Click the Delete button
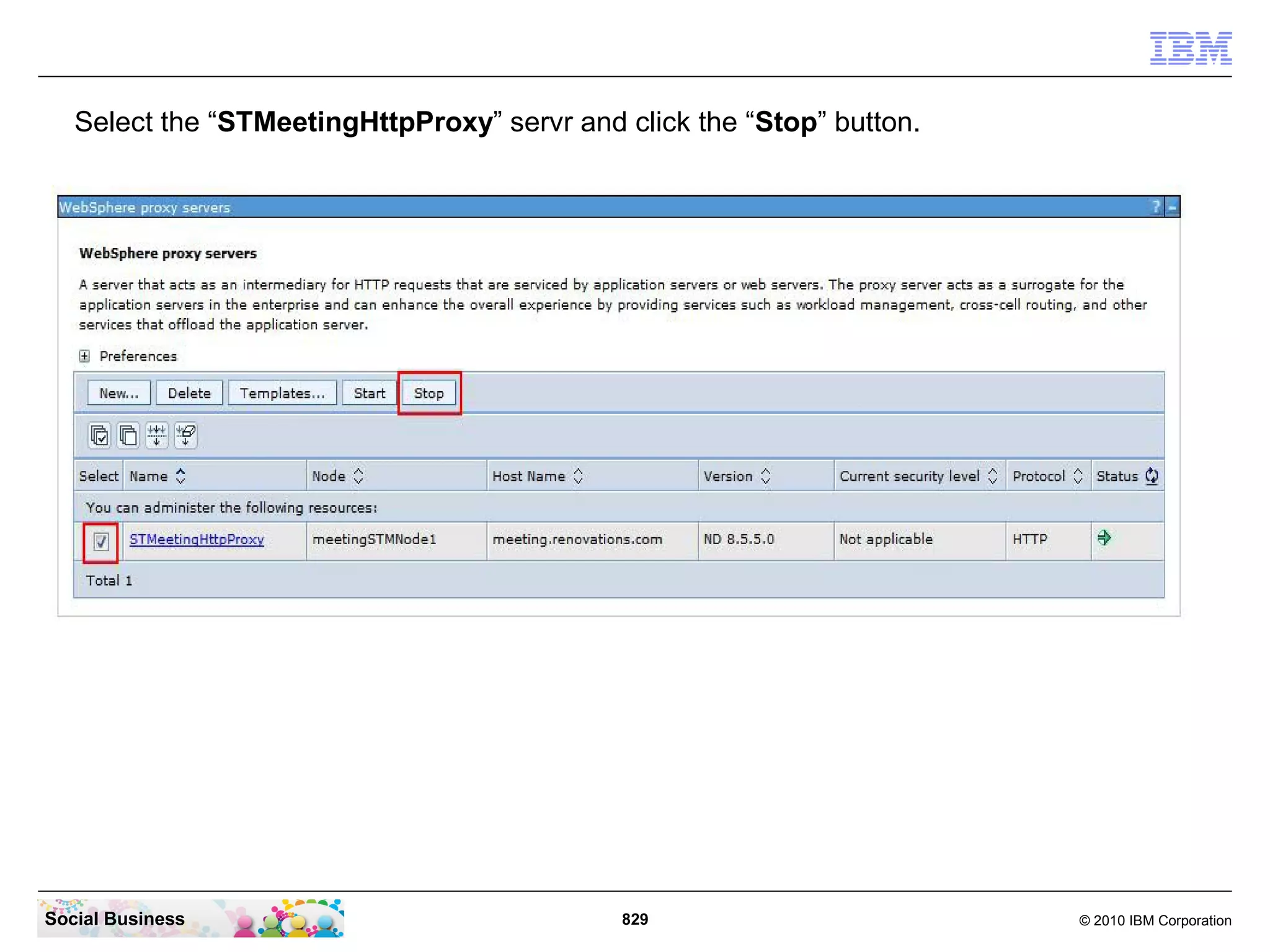 point(189,393)
